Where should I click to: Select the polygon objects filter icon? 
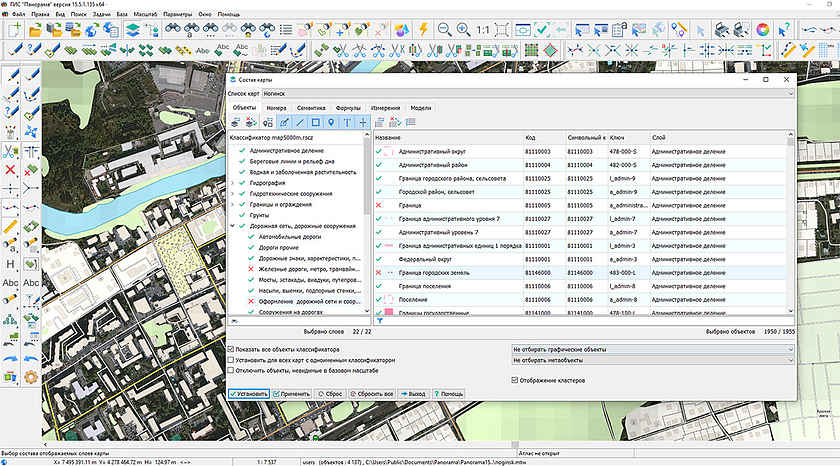point(315,122)
